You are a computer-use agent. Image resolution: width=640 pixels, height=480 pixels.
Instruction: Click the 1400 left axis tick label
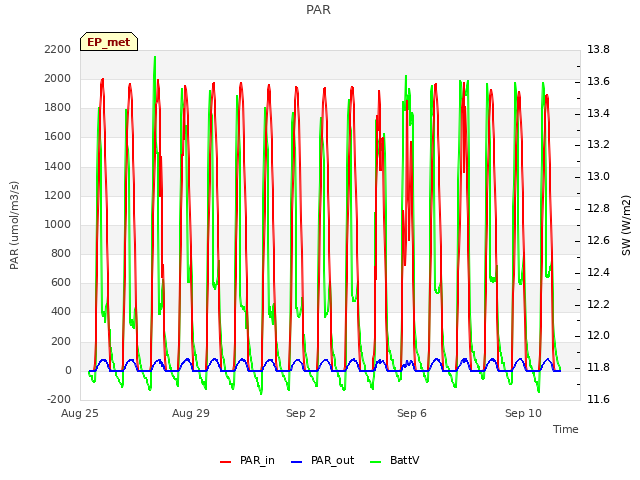(x=58, y=166)
